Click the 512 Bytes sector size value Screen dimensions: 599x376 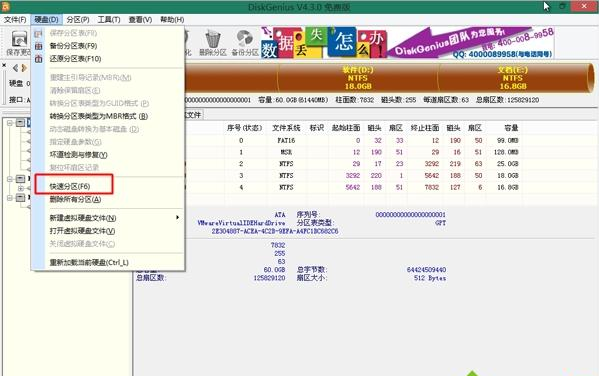point(430,278)
